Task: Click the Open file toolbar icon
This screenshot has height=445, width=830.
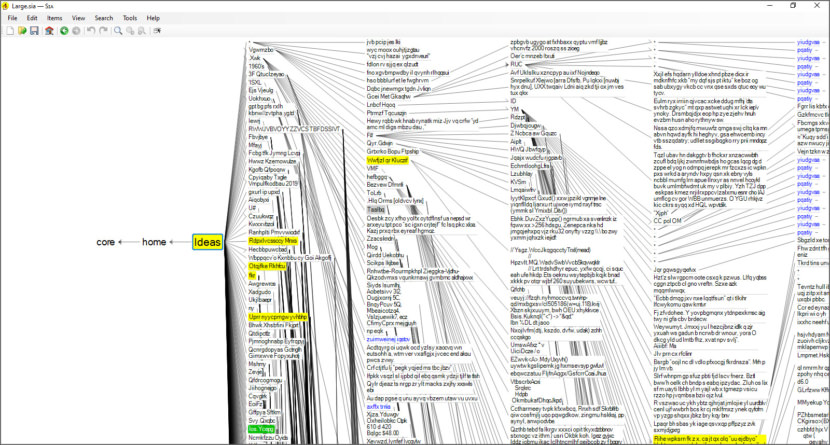Action: pyautogui.click(x=22, y=31)
